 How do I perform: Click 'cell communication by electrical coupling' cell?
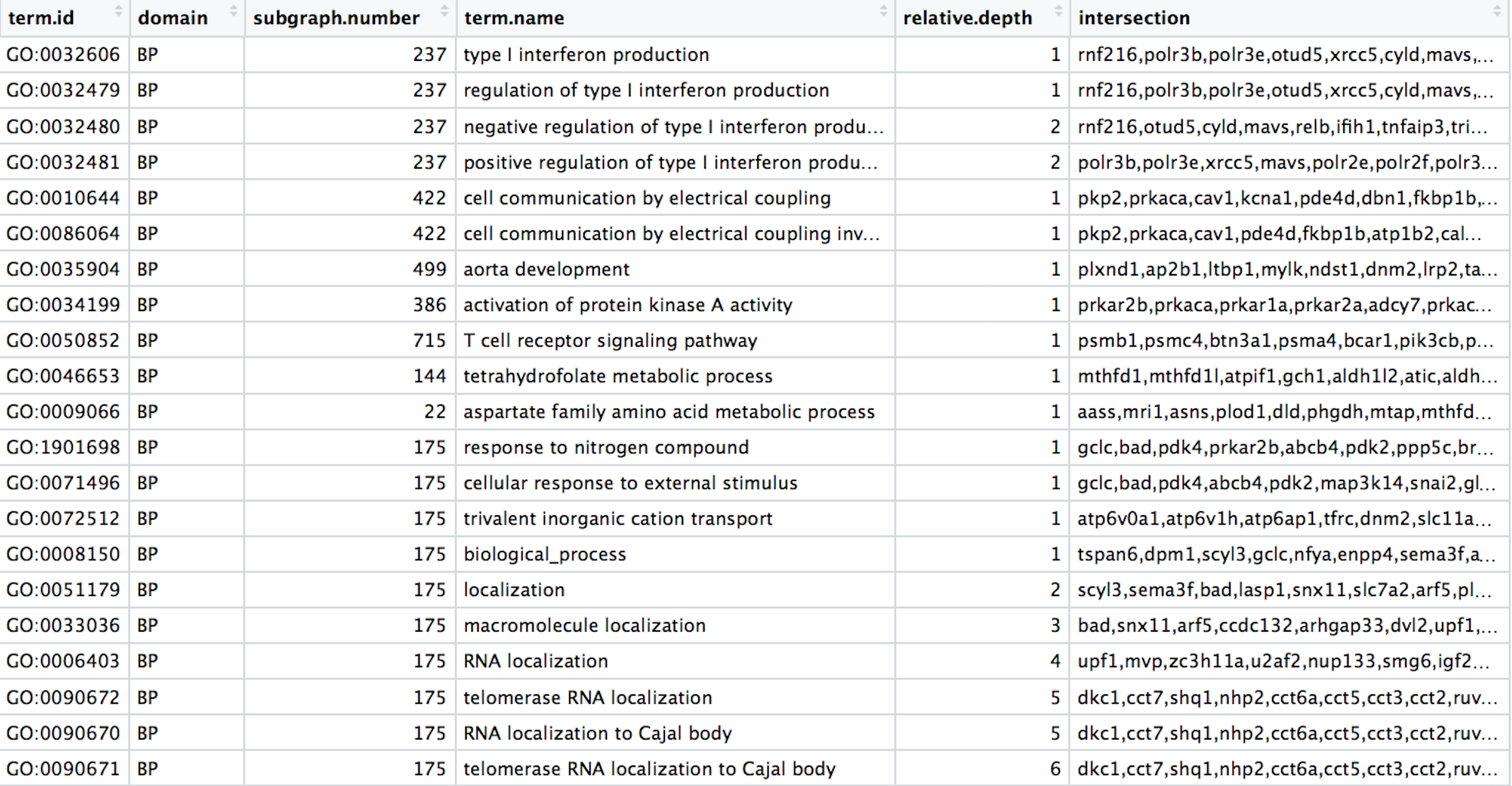pos(675,198)
